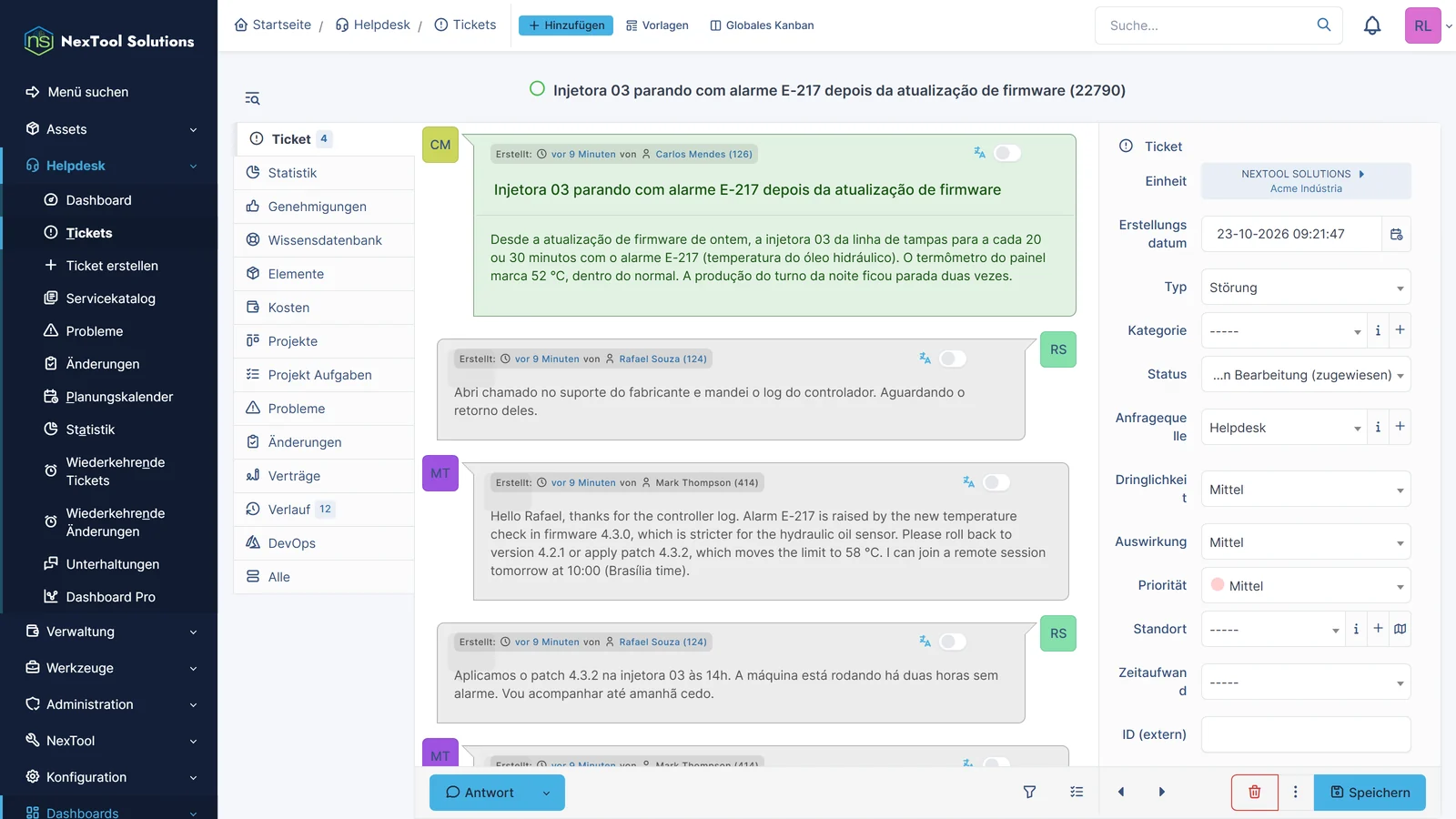
Task: Toggle switch on Carlos Mendes message
Action: pyautogui.click(x=1007, y=153)
